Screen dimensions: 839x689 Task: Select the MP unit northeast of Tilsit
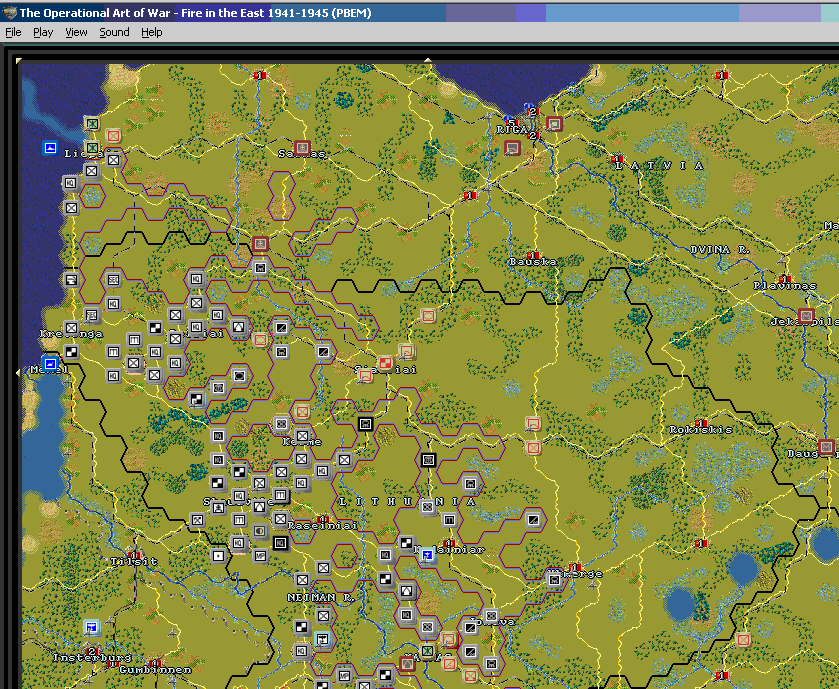260,556
